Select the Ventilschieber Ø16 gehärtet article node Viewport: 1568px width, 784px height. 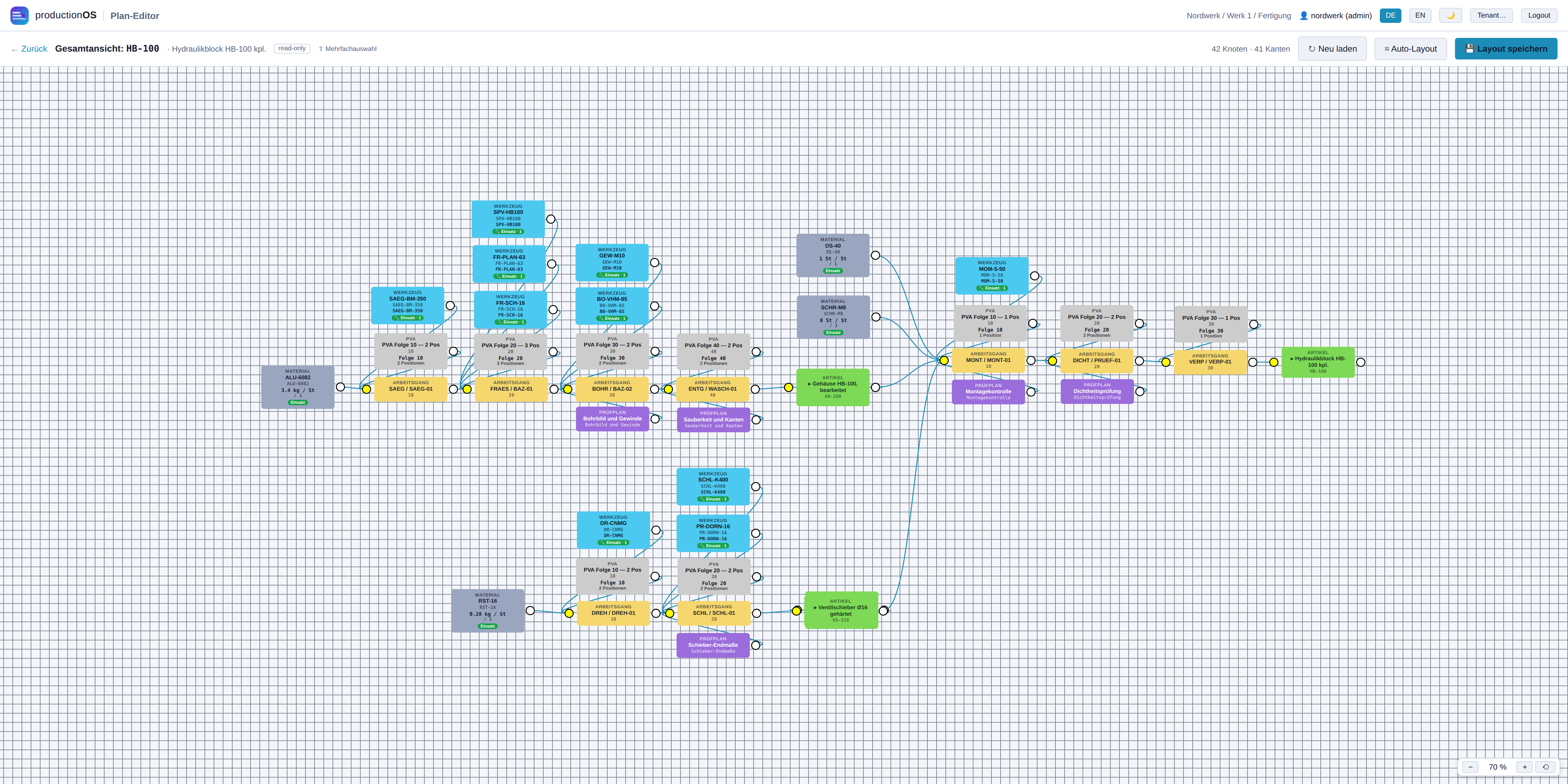coord(841,611)
